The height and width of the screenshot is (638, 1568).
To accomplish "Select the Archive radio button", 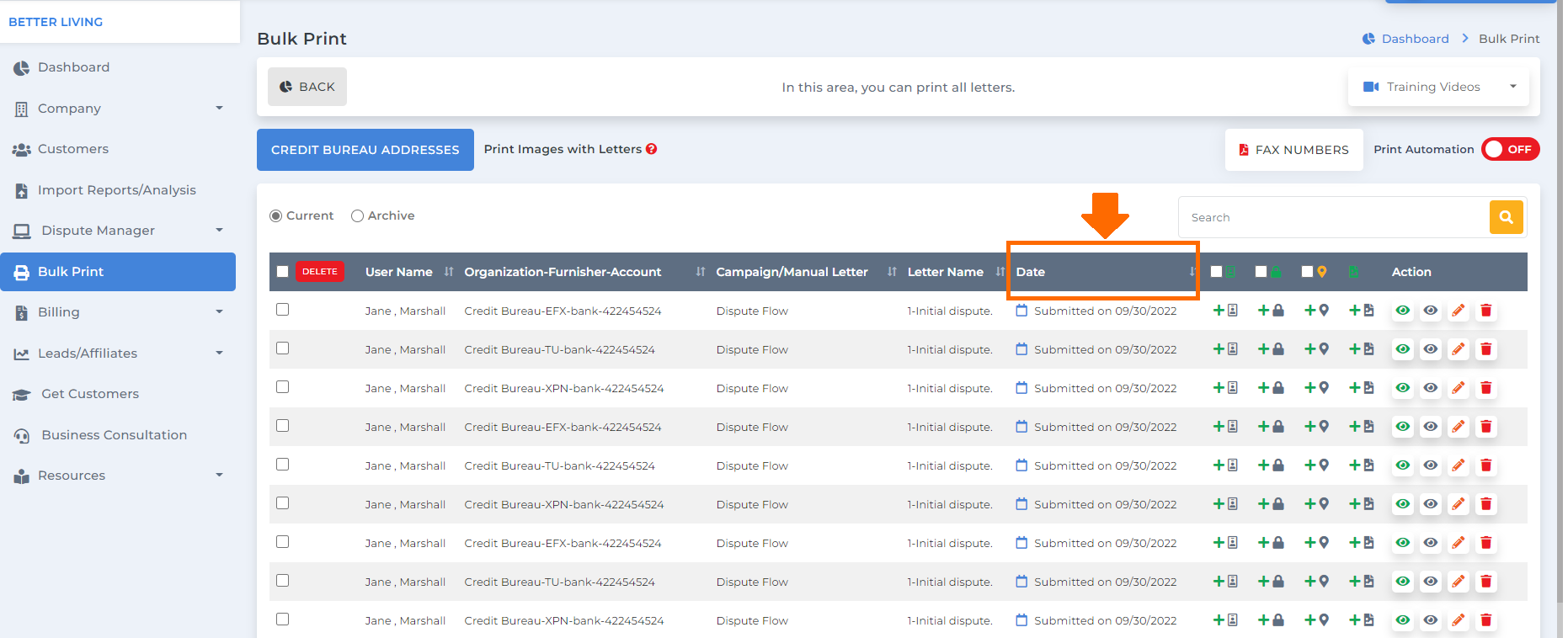I will pos(357,216).
